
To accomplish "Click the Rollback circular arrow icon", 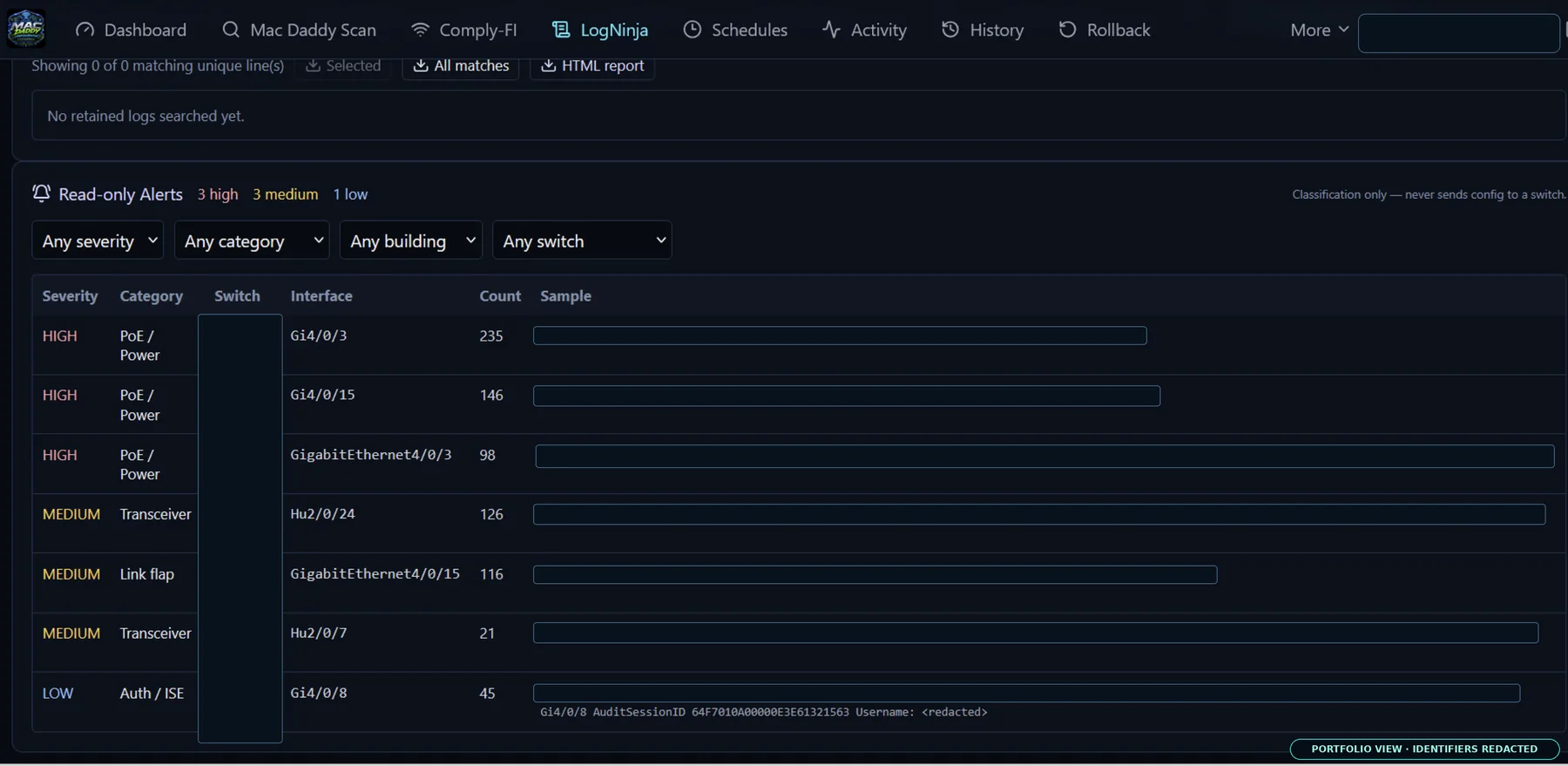I will 1067,30.
